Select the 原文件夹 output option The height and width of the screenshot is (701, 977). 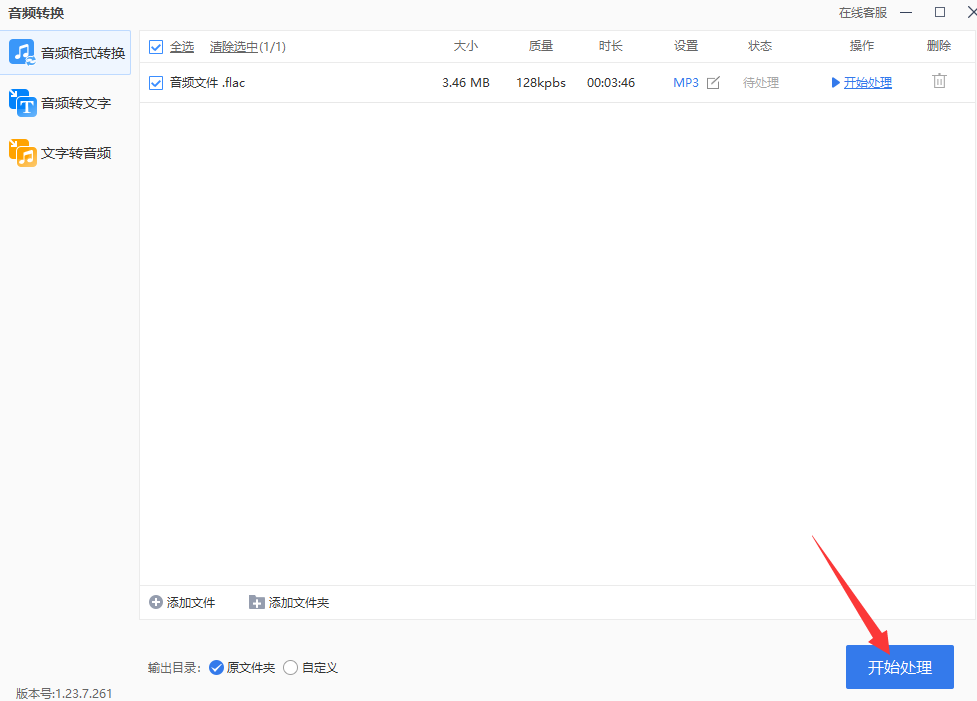coord(216,667)
